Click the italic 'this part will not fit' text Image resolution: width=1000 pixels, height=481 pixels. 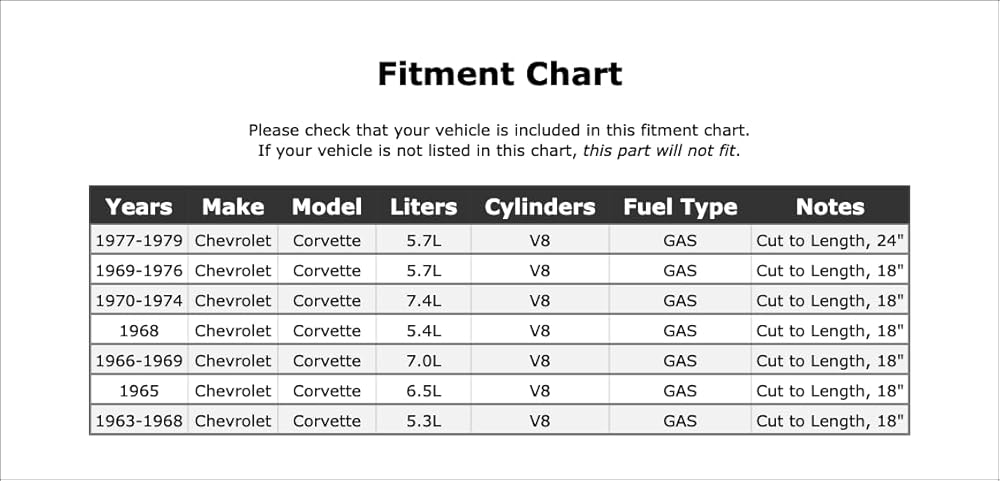pos(659,151)
